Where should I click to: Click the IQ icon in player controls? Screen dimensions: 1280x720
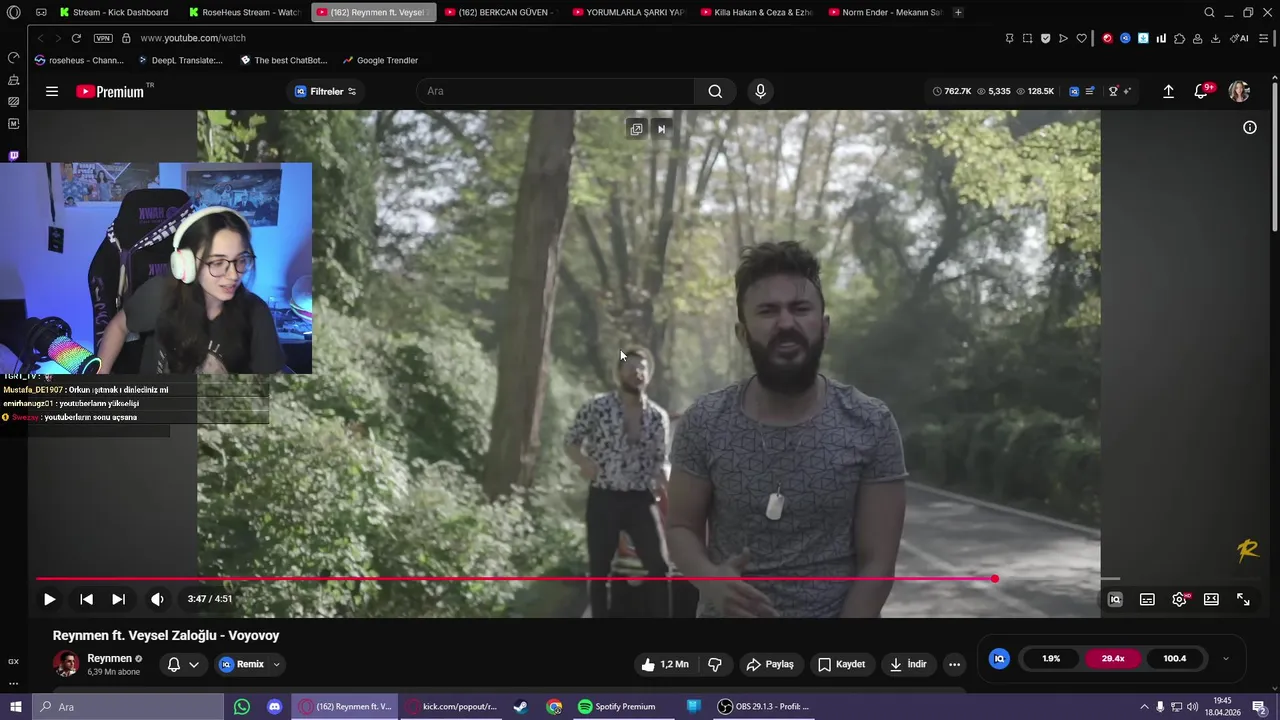click(x=1115, y=599)
